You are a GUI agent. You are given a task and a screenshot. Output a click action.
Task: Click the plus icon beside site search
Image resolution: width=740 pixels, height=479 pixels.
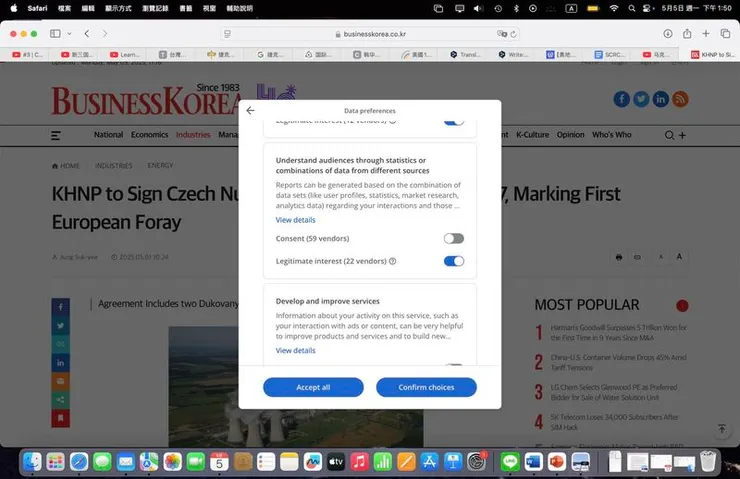(682, 135)
